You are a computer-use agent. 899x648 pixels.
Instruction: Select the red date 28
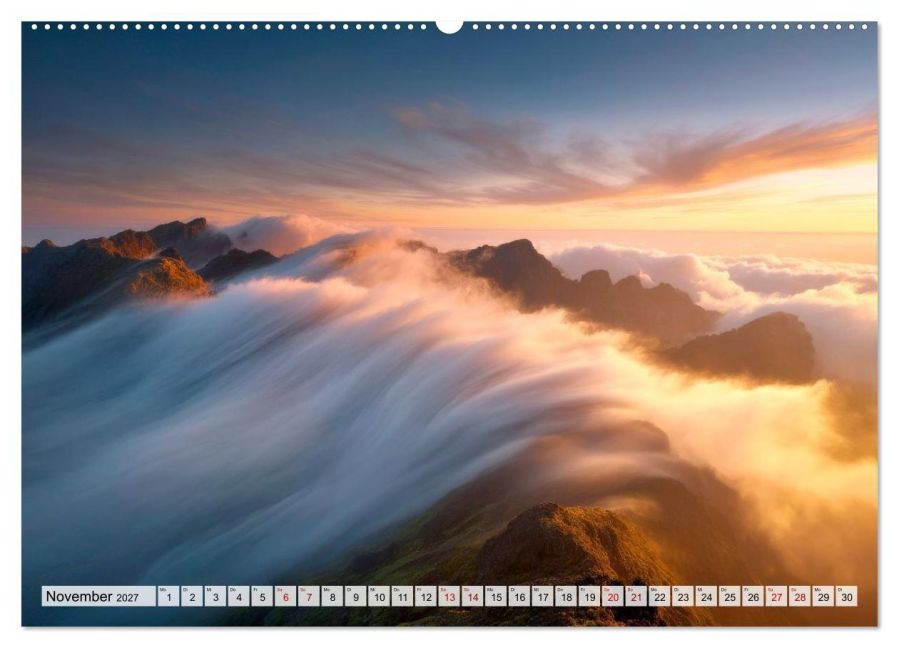click(x=800, y=596)
